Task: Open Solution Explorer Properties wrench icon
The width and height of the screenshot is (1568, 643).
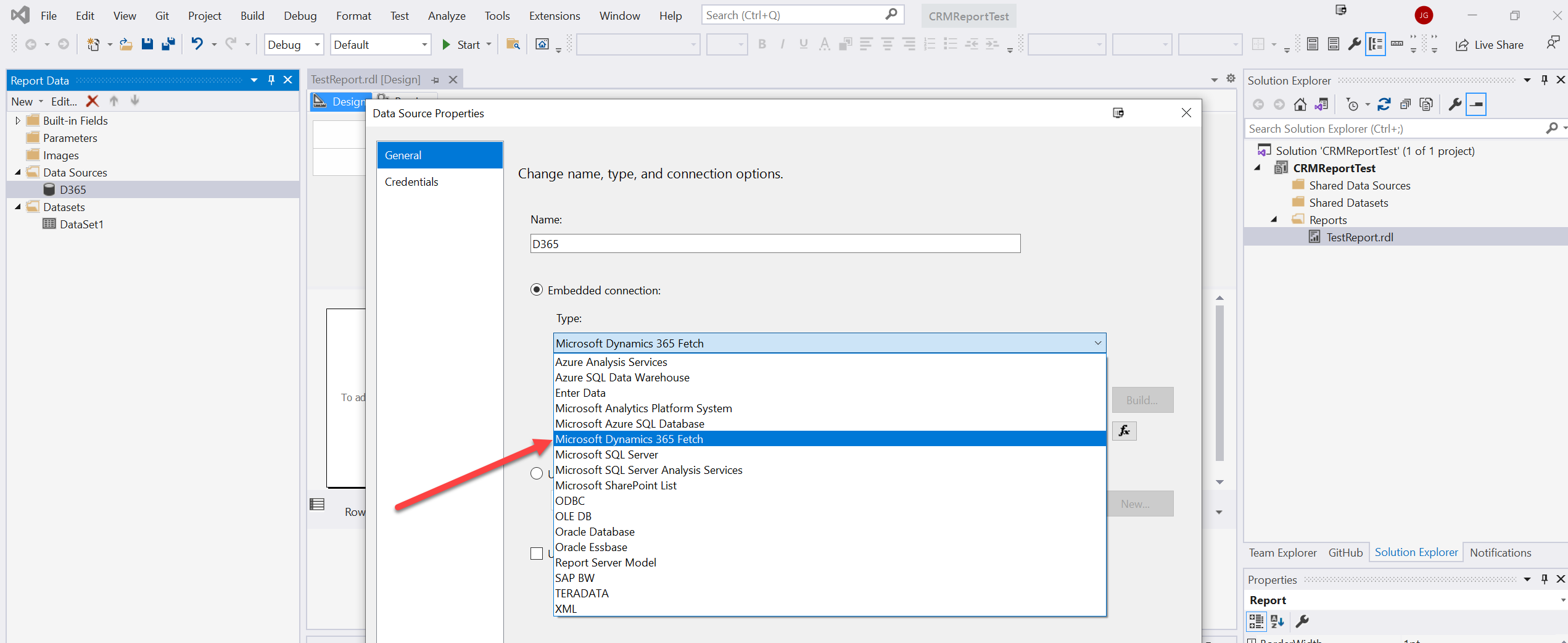Action: 1455,104
